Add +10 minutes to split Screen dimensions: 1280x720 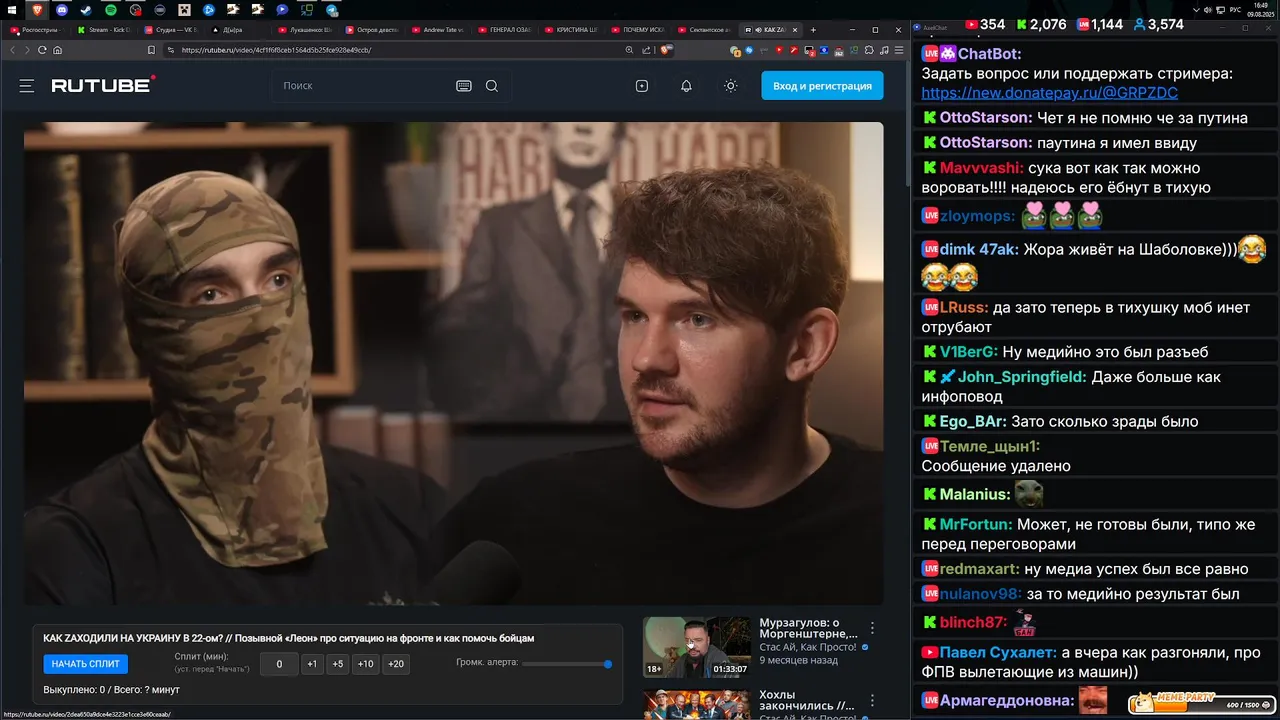tap(366, 664)
